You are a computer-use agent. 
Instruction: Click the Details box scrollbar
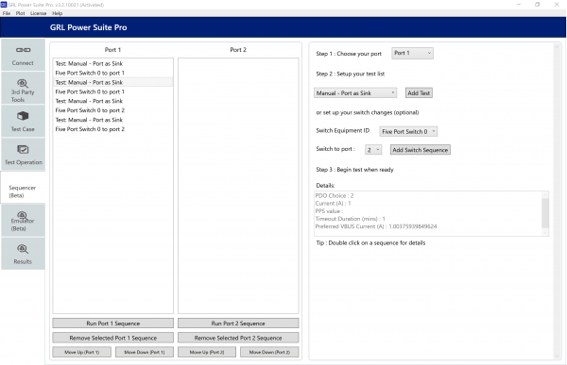click(x=545, y=213)
